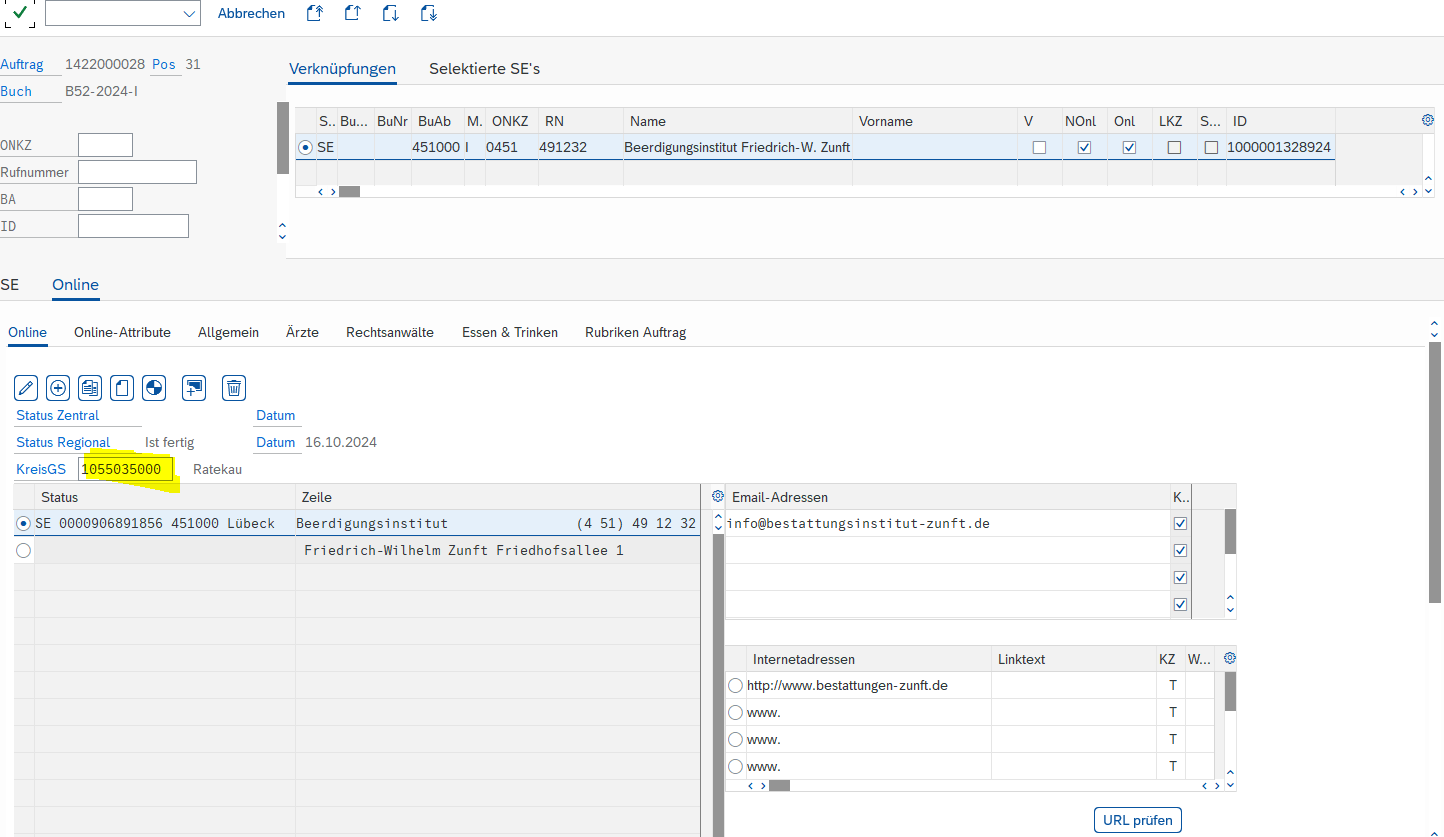This screenshot has height=837, width=1444.
Task: Go to next page toolbar icon
Action: point(391,13)
